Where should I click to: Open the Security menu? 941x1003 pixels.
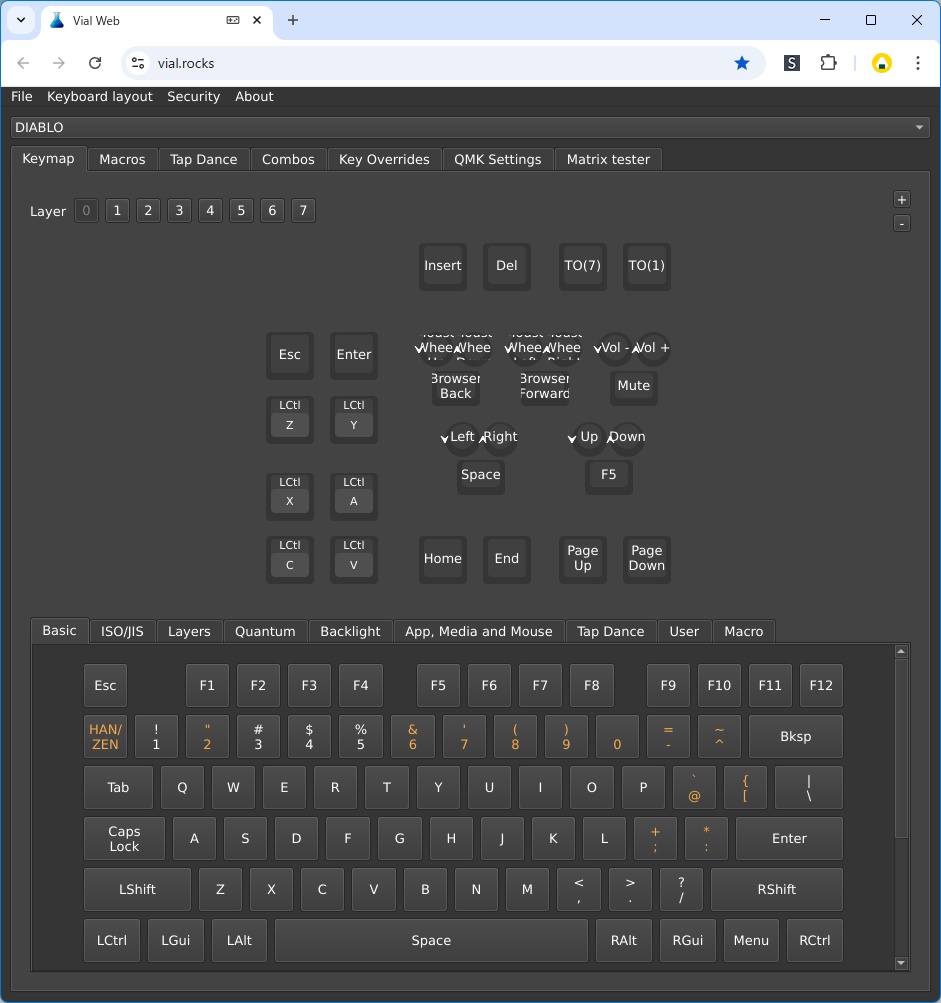(193, 97)
